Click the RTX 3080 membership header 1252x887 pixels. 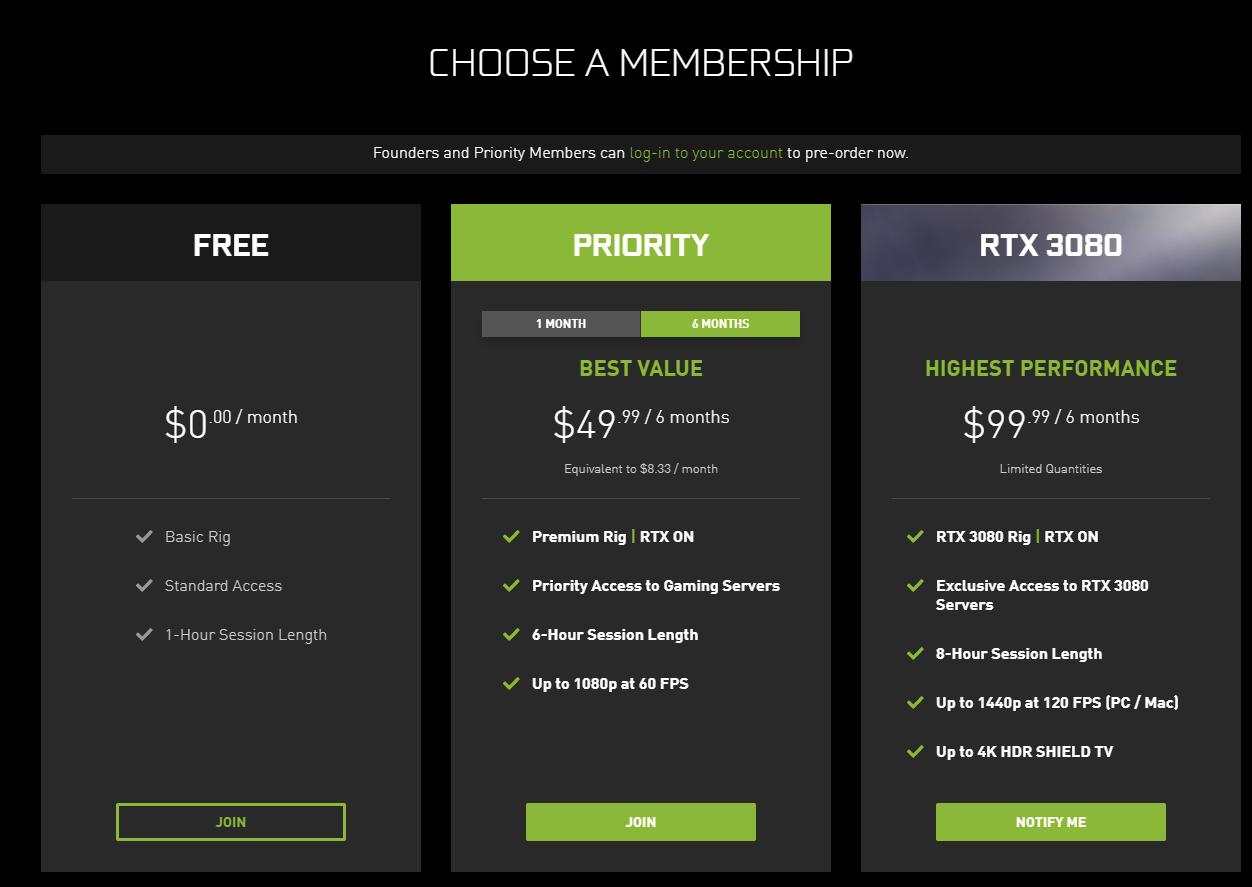[1050, 242]
